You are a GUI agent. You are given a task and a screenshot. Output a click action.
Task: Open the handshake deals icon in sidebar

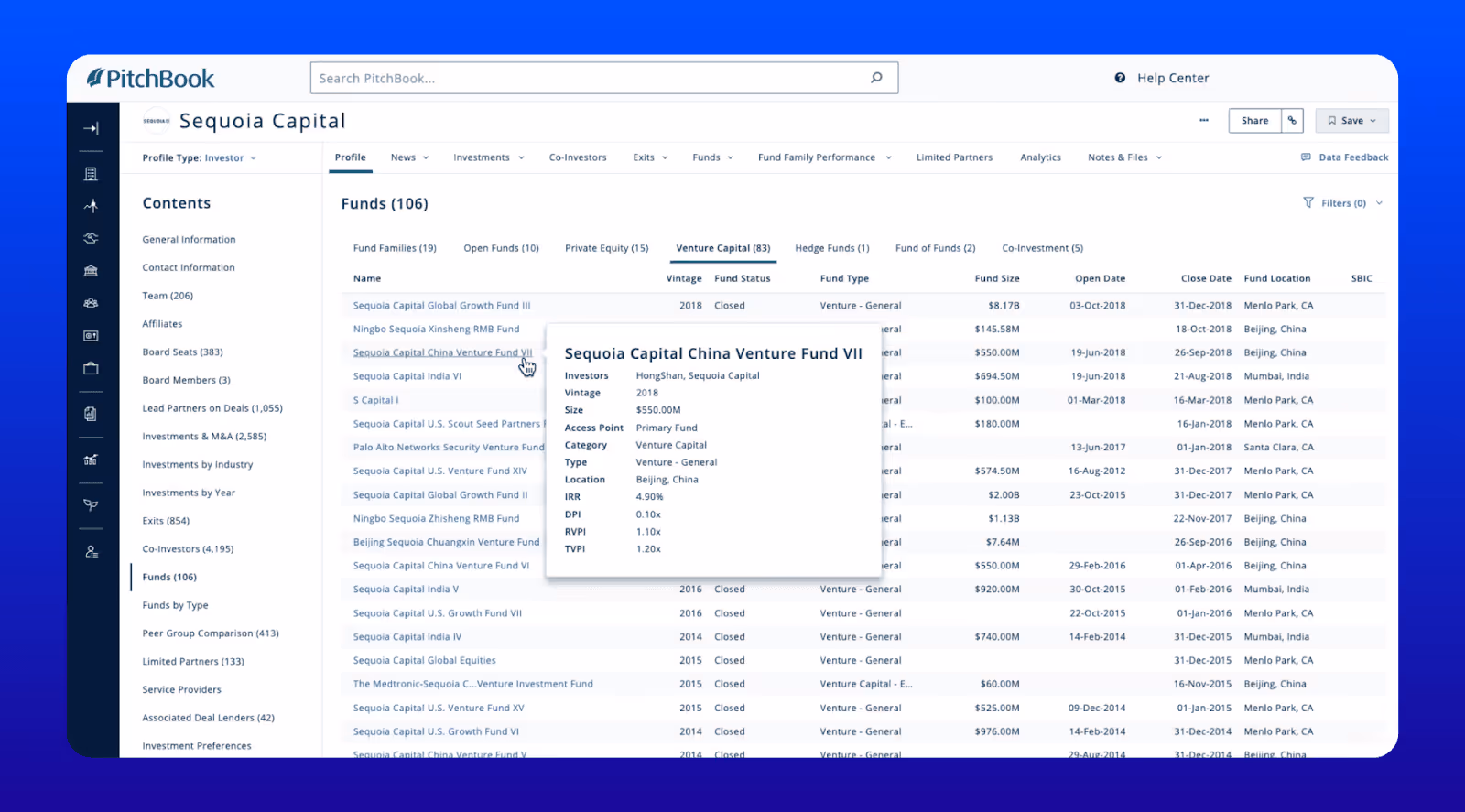91,238
